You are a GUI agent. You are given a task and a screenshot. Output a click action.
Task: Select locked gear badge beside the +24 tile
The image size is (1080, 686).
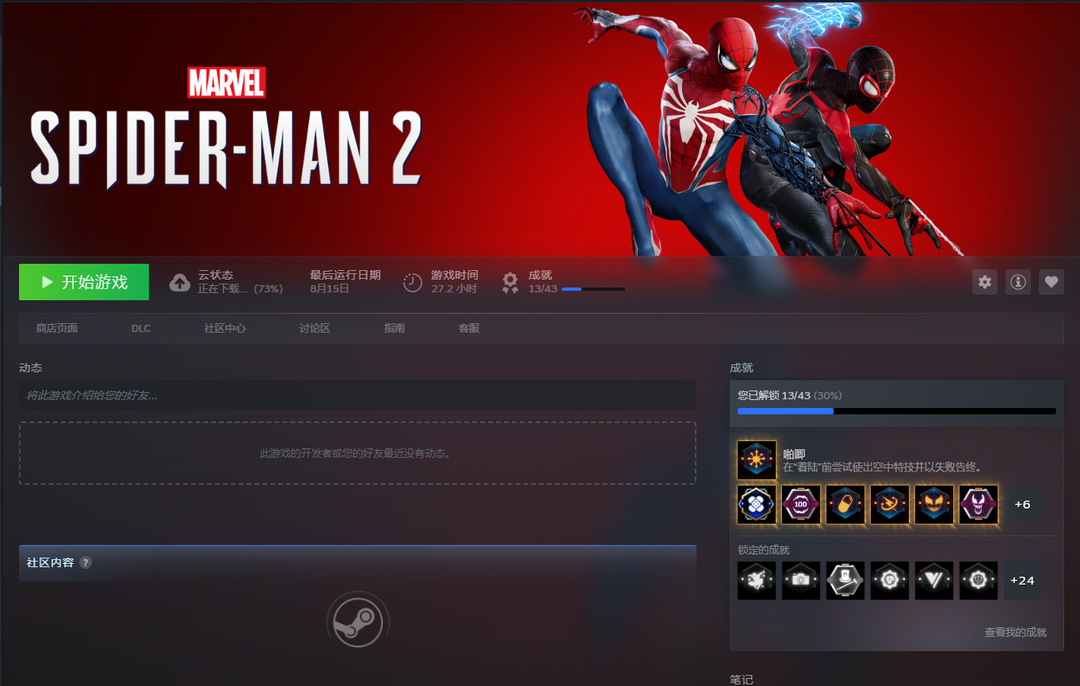[x=978, y=581]
